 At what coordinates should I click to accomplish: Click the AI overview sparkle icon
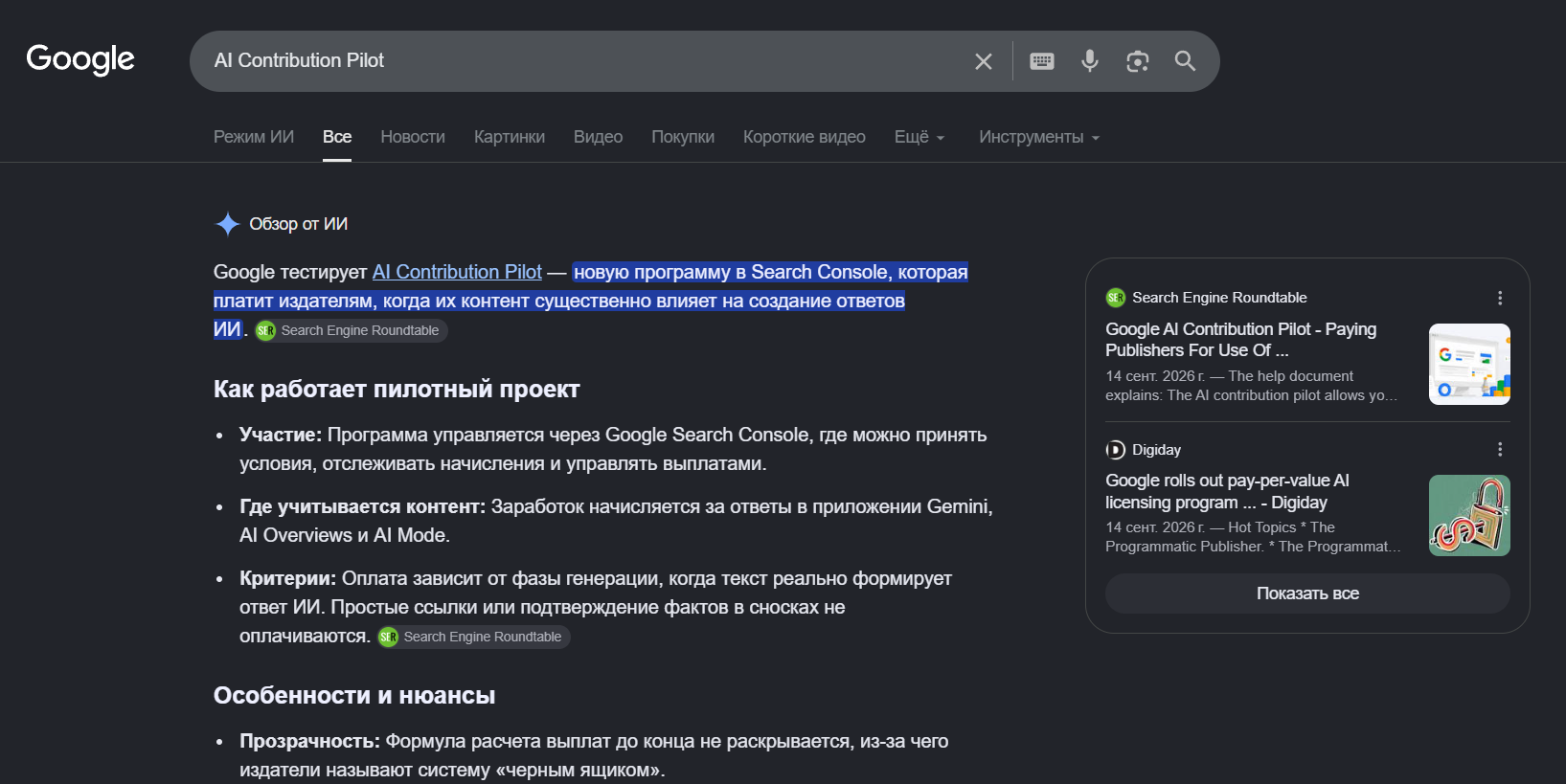tap(227, 224)
